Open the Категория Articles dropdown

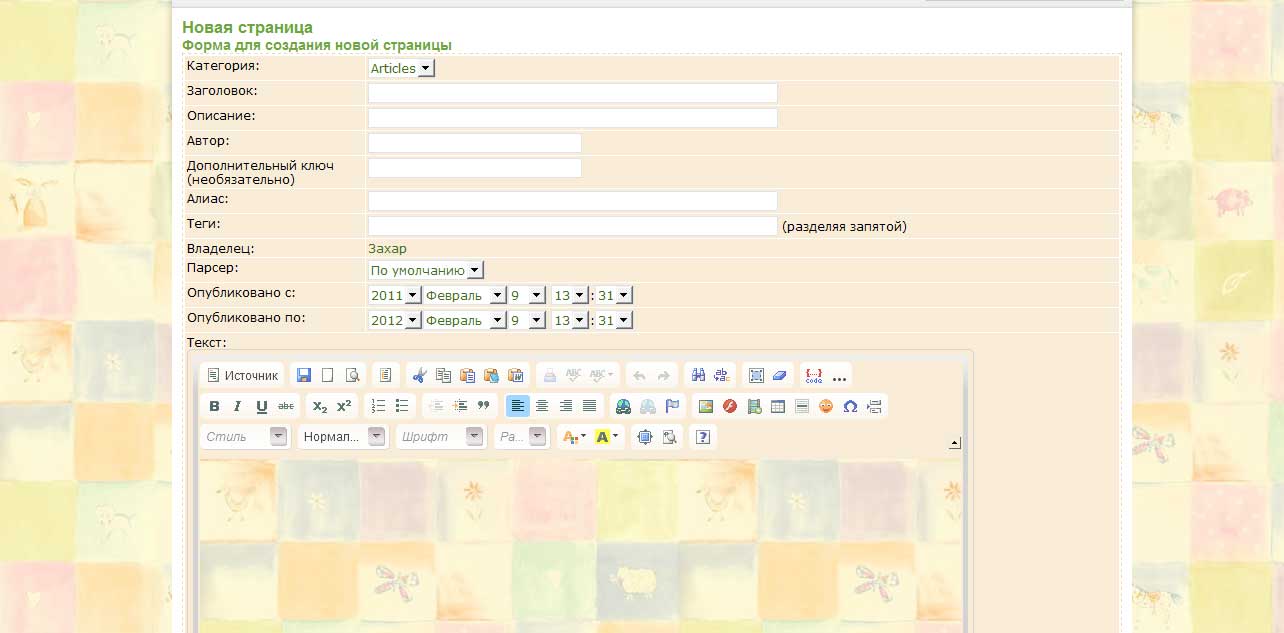[402, 68]
